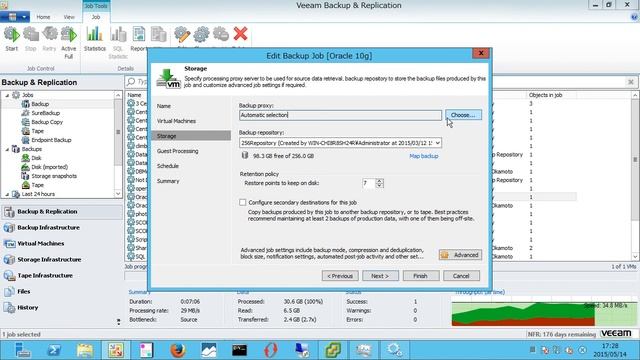
Task: Click the Map backup link
Action: pyautogui.click(x=424, y=156)
